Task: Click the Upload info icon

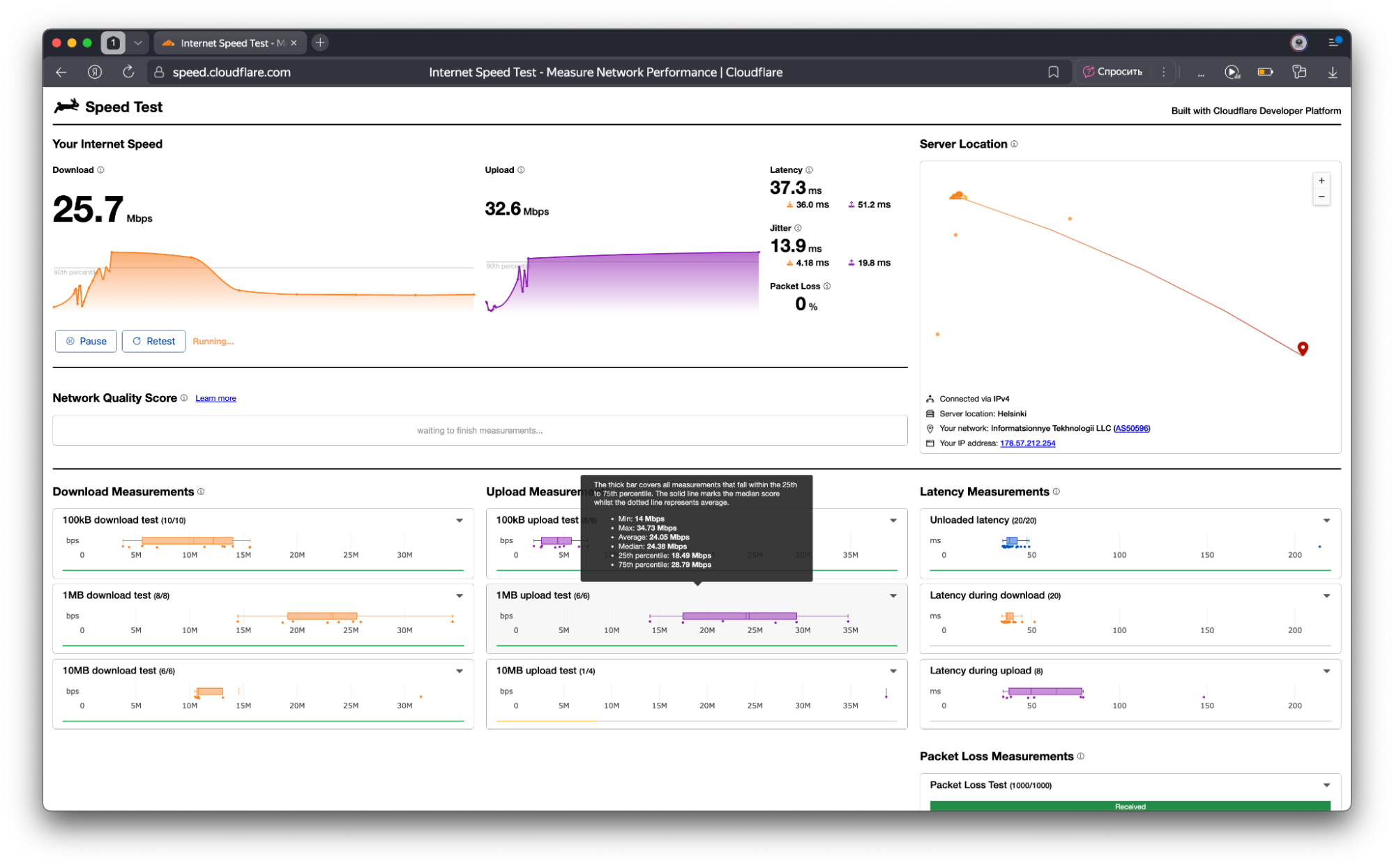Action: 521,169
